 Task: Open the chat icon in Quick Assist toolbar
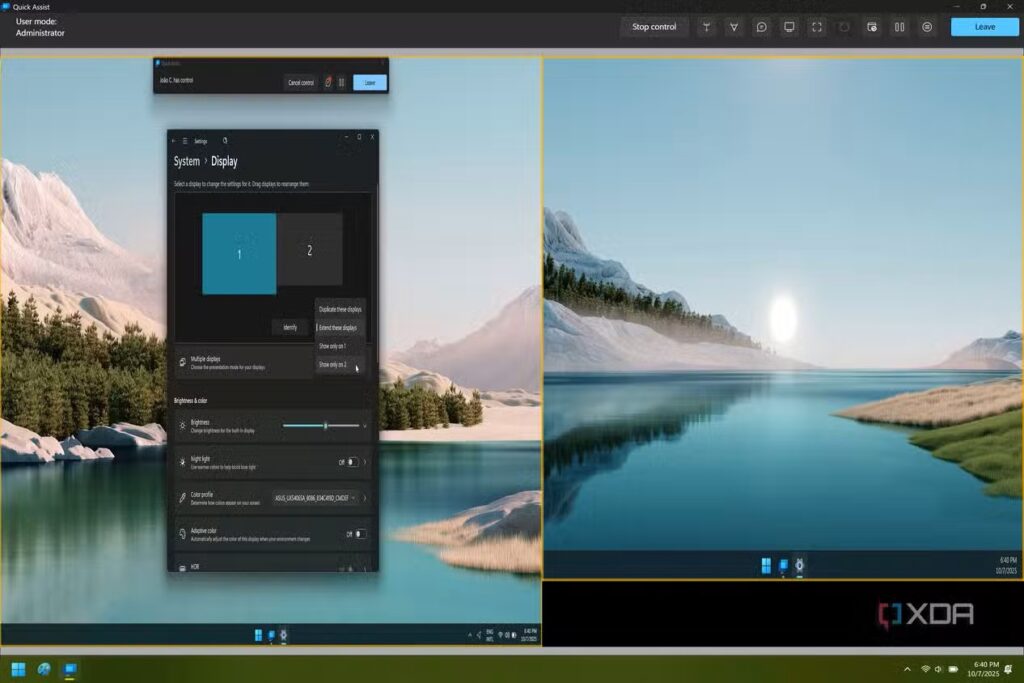click(x=762, y=27)
